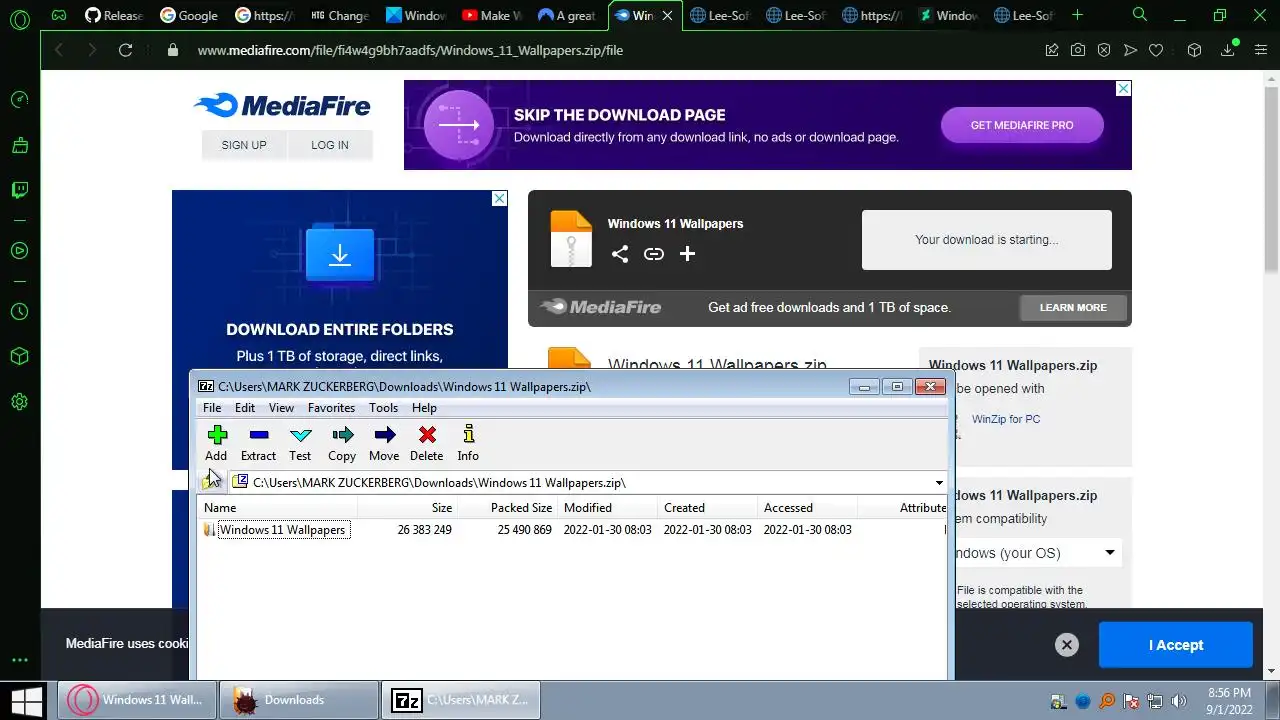This screenshot has width=1280, height=720.
Task: Open browser downloads icon in address bar
Action: coord(1229,50)
